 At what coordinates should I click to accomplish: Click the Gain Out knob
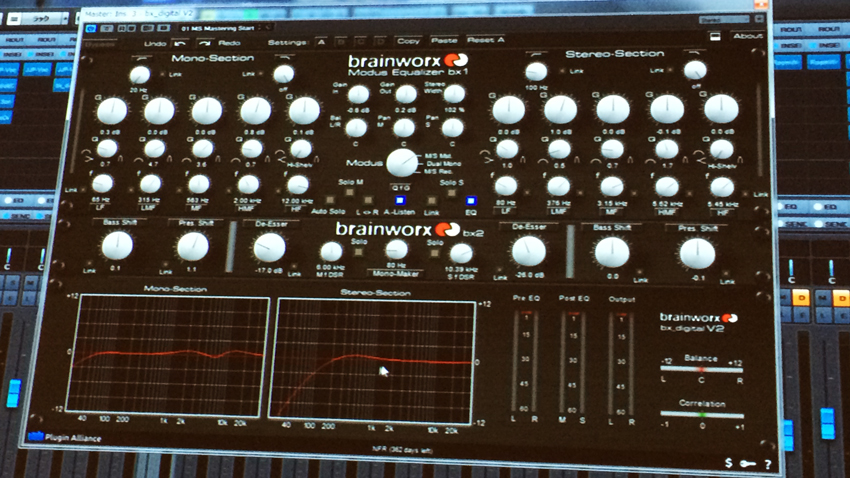(x=405, y=94)
